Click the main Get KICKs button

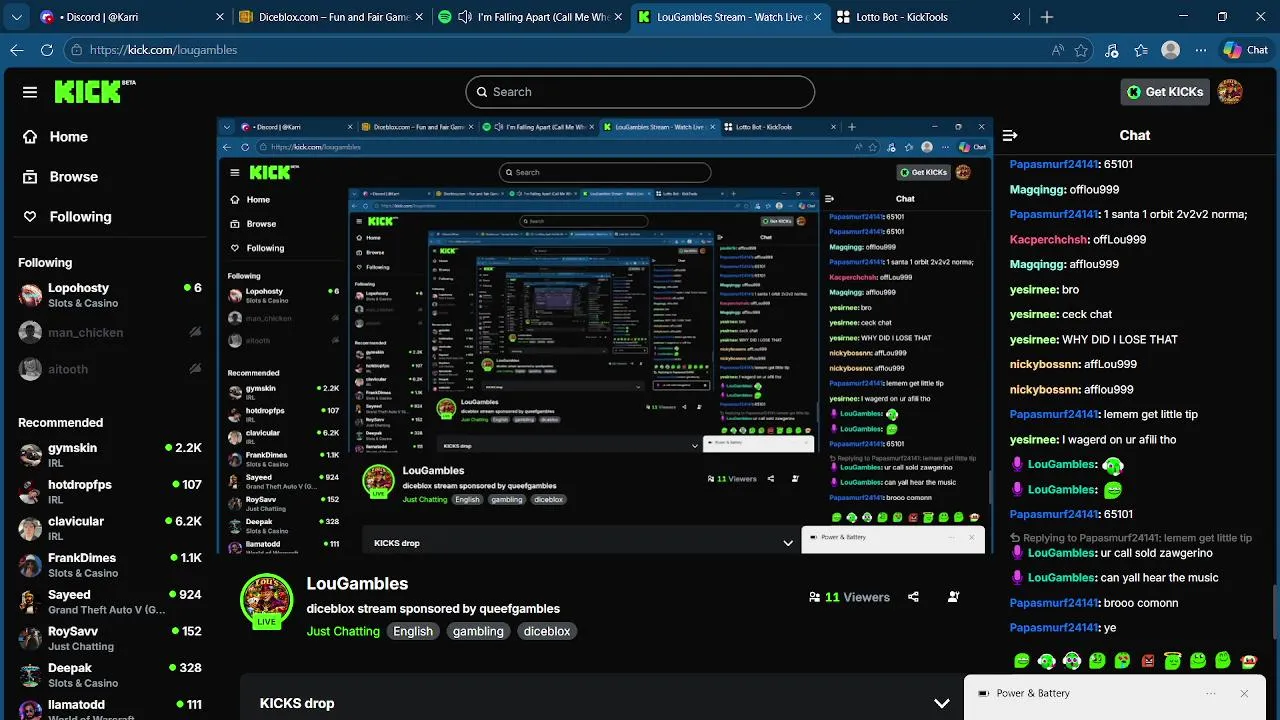pyautogui.click(x=1165, y=92)
